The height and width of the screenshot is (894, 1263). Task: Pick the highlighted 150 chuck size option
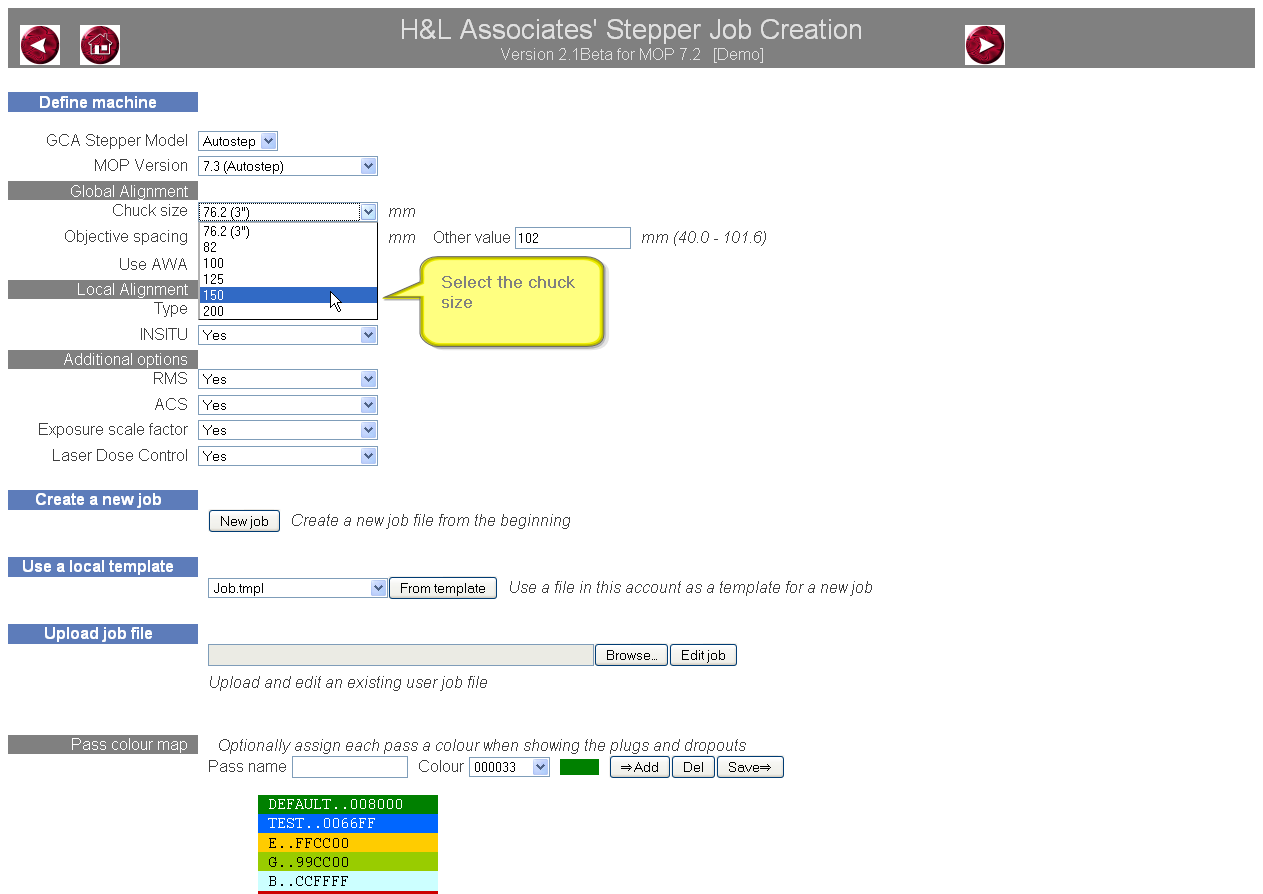pyautogui.click(x=288, y=295)
